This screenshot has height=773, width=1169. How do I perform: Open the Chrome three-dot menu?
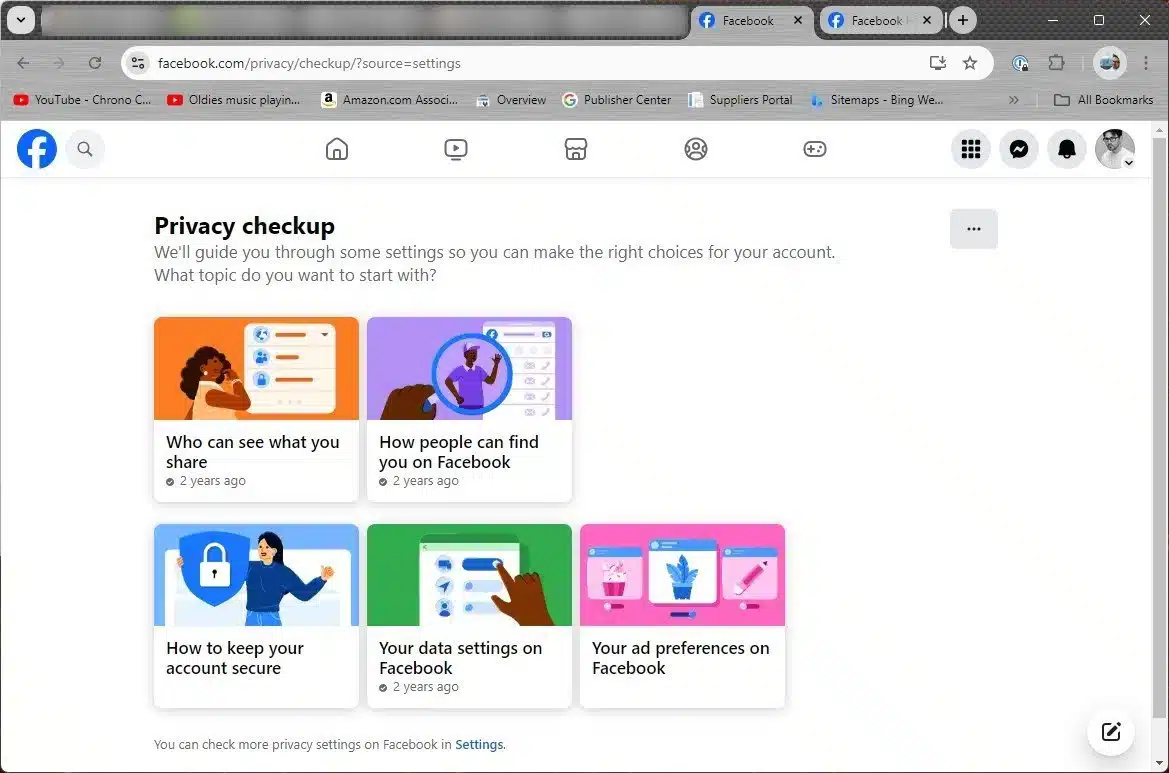point(1146,63)
